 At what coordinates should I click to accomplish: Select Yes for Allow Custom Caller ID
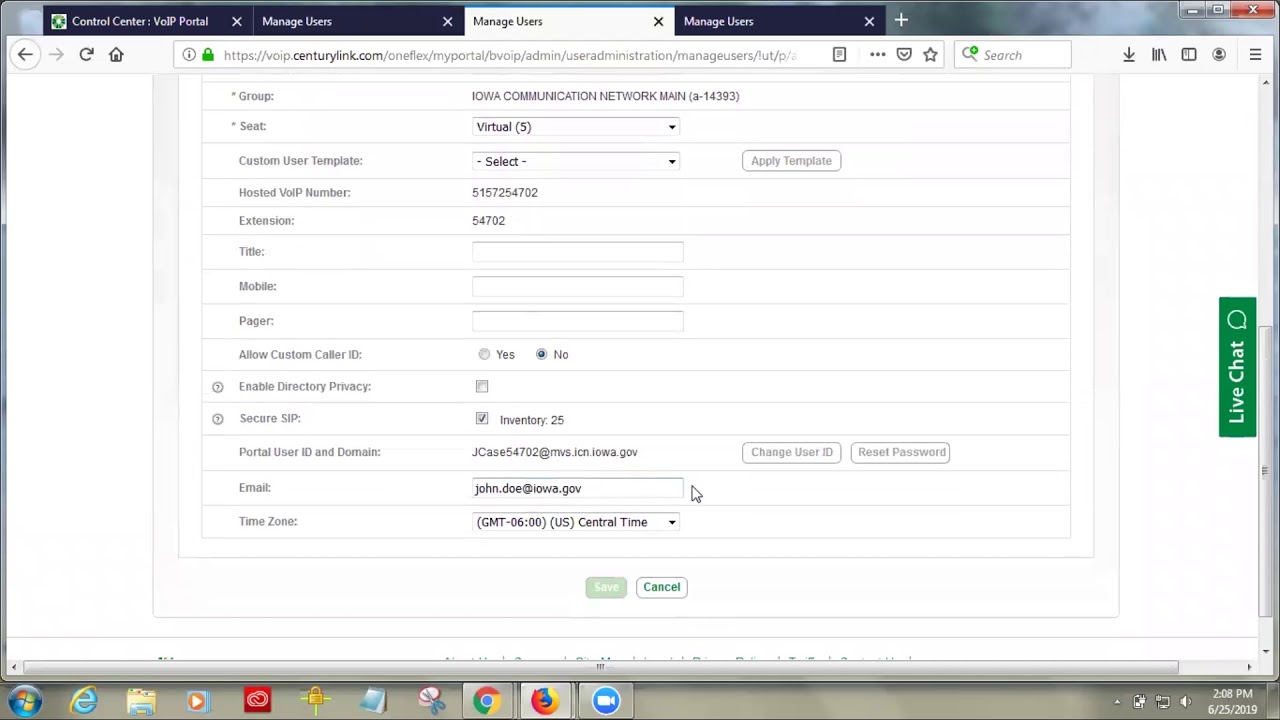click(x=484, y=354)
